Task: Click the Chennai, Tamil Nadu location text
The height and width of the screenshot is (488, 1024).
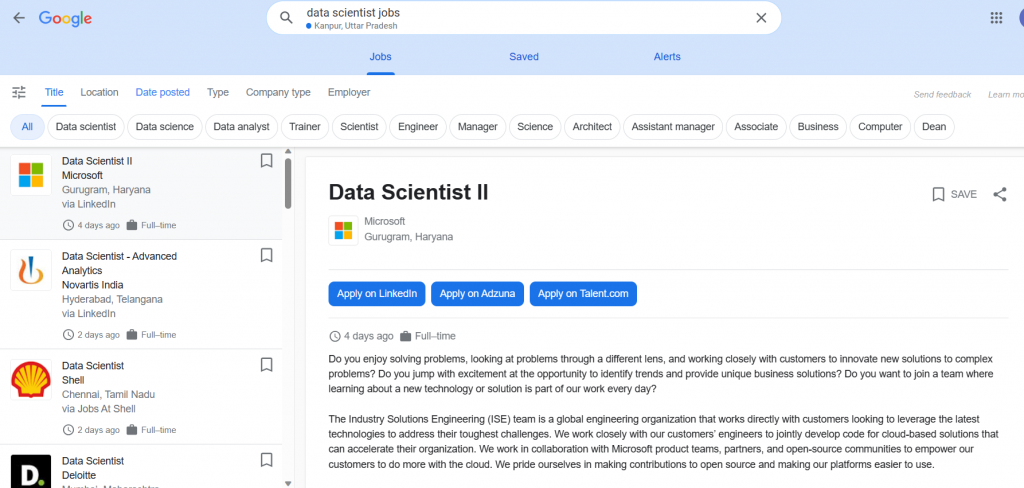Action: point(108,395)
